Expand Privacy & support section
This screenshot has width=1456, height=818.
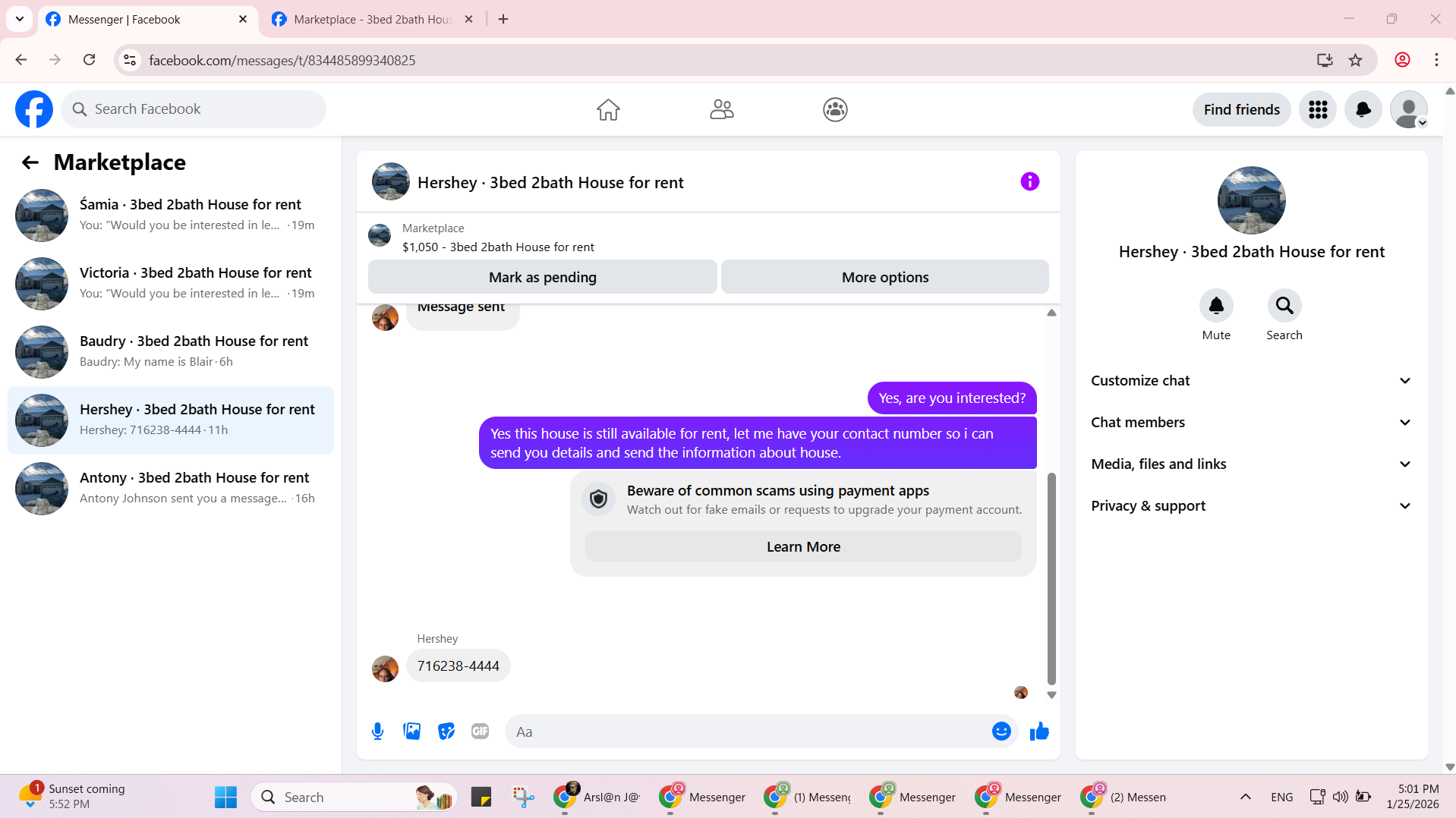[1251, 506]
